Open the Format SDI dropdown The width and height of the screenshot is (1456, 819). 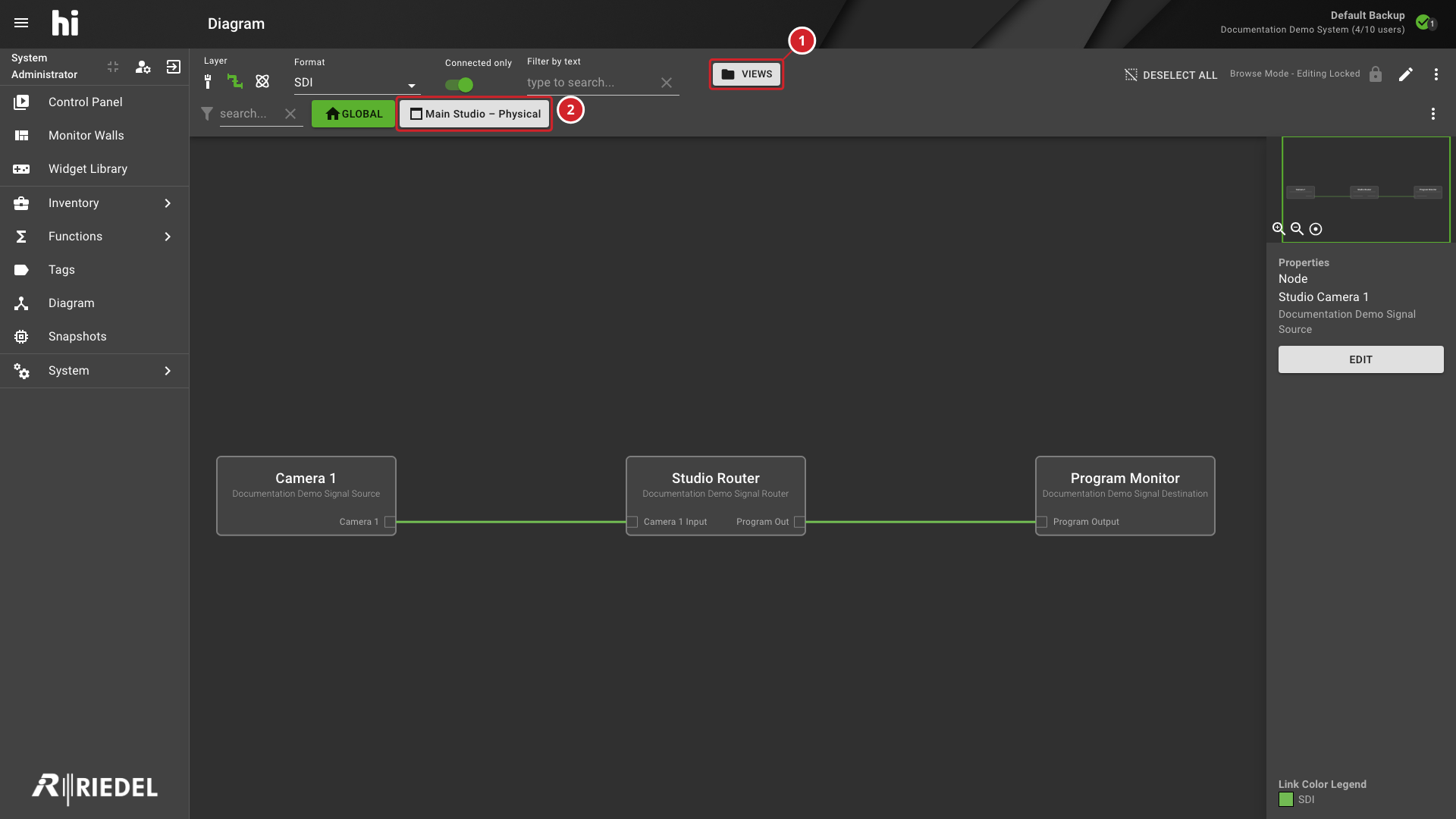pos(356,83)
